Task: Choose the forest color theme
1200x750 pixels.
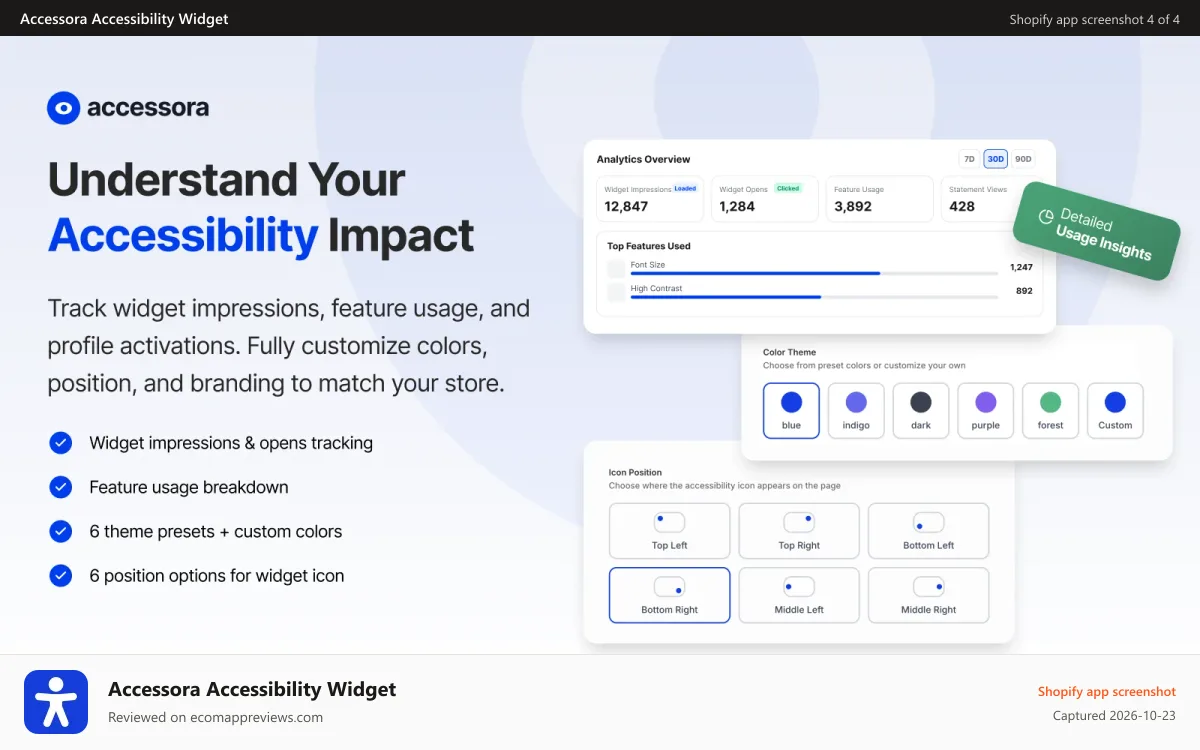Action: [x=1050, y=411]
